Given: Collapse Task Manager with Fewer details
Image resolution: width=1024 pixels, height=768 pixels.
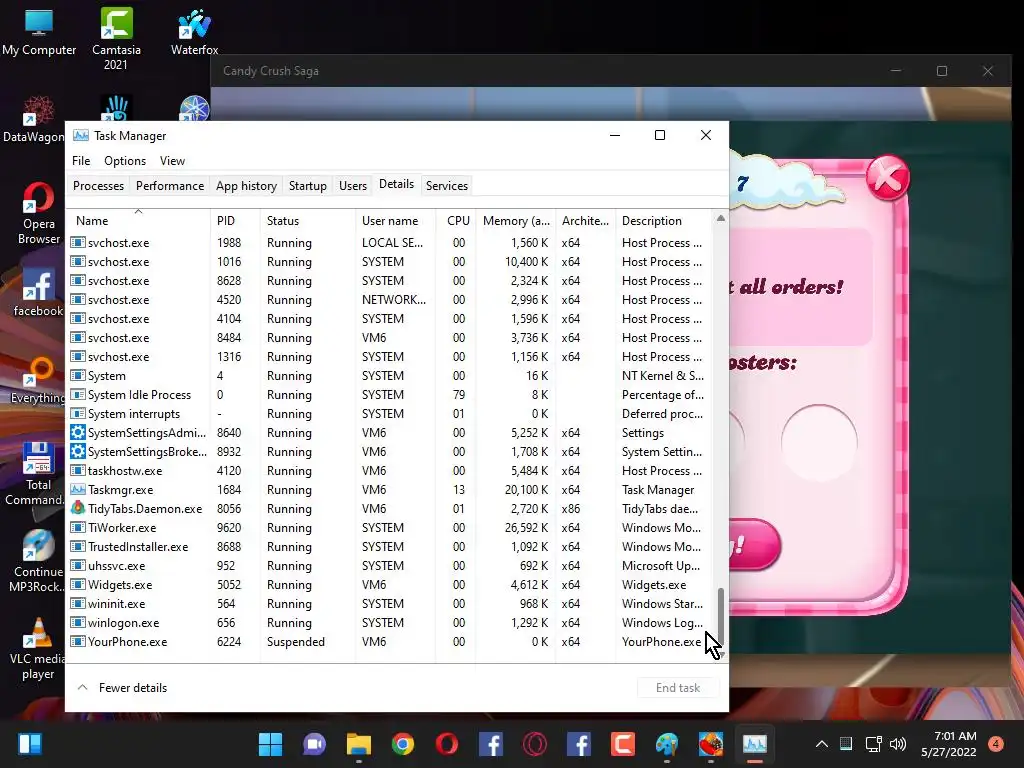Looking at the screenshot, I should click(123, 688).
